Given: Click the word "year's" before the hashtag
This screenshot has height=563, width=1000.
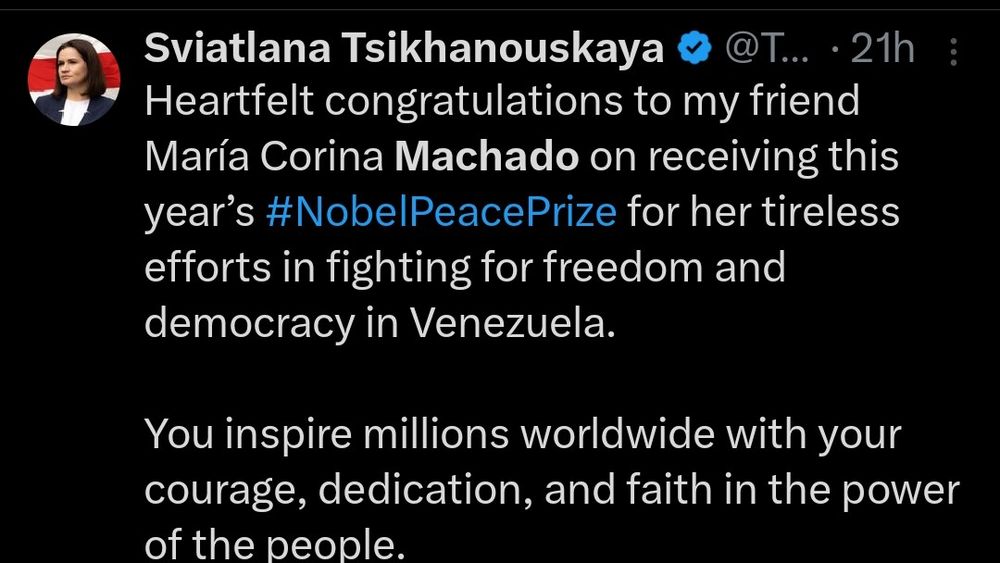Looking at the screenshot, I should (x=202, y=213).
